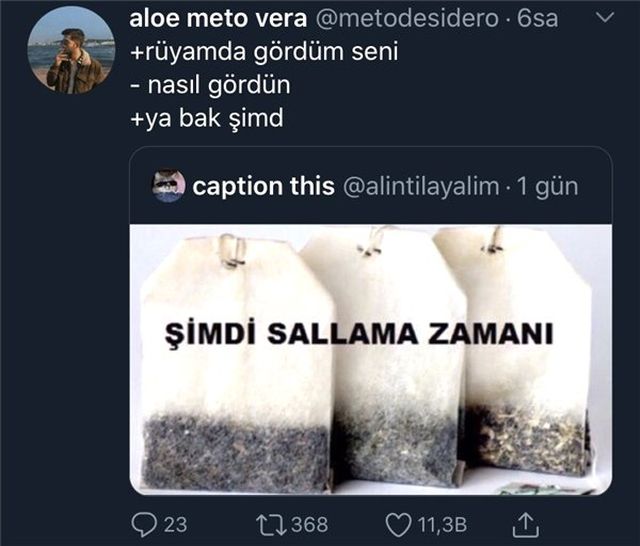Click the aloe meto vera display name
The width and height of the screenshot is (640, 546).
(x=218, y=19)
